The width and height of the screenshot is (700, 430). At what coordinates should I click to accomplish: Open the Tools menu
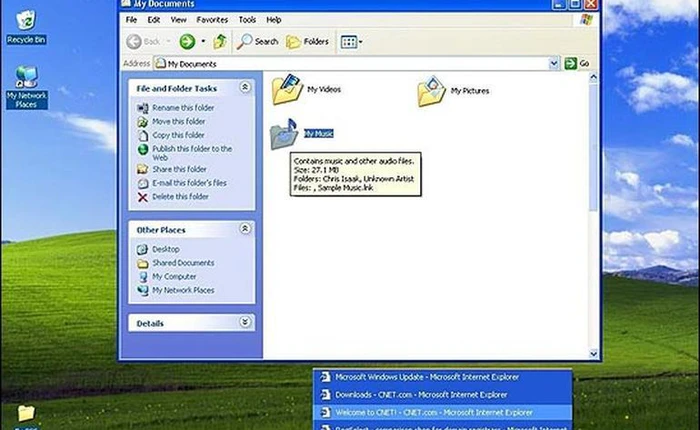247,20
